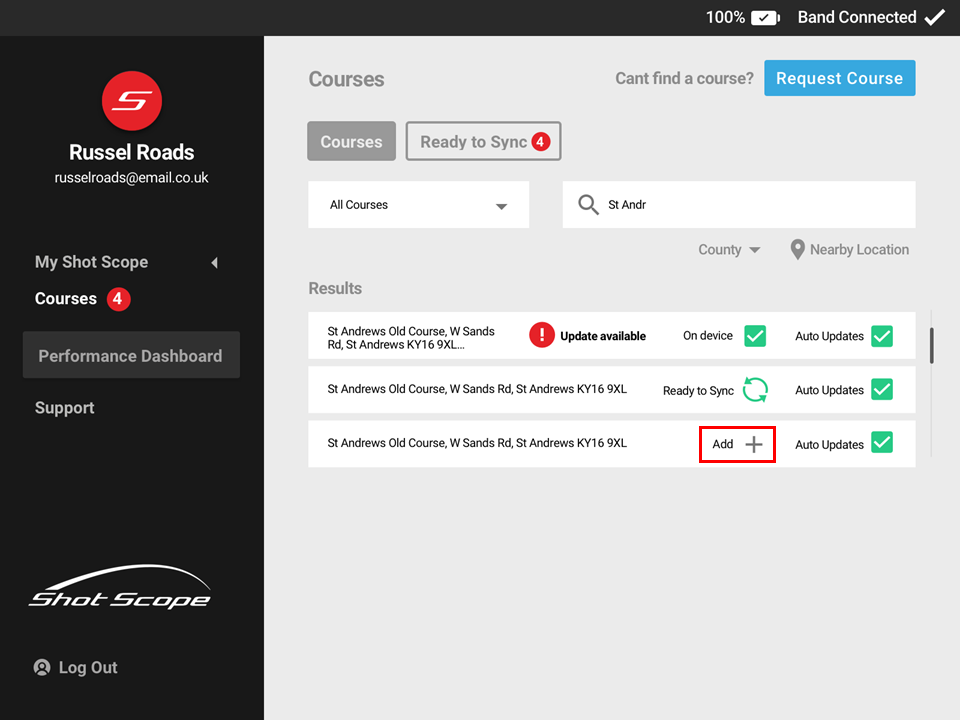Image resolution: width=960 pixels, height=720 pixels.
Task: Click the green Ready to Sync arrows icon
Action: (x=755, y=389)
